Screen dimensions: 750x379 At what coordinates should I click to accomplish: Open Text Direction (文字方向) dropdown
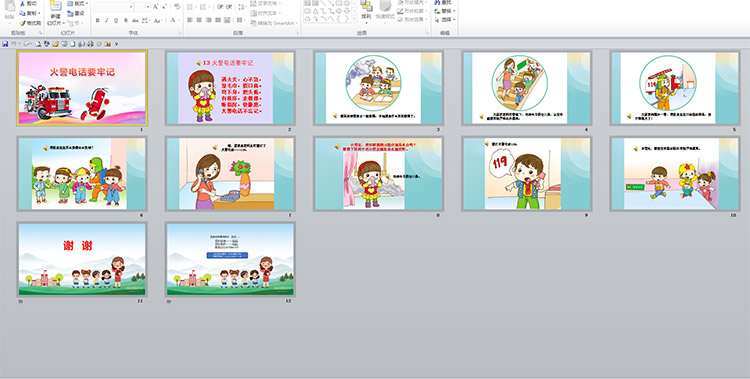coord(266,3)
